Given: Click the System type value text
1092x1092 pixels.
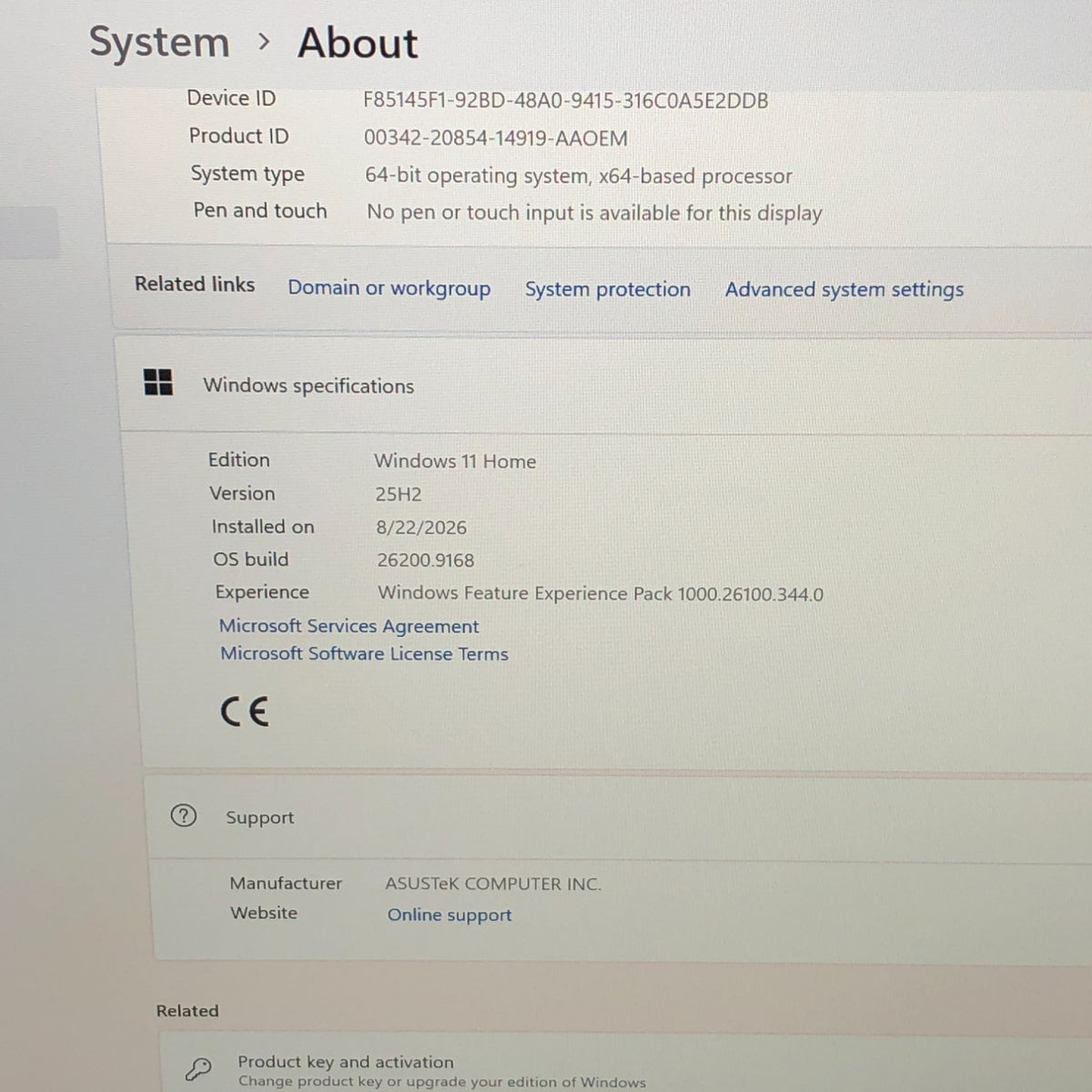Looking at the screenshot, I should (x=579, y=176).
